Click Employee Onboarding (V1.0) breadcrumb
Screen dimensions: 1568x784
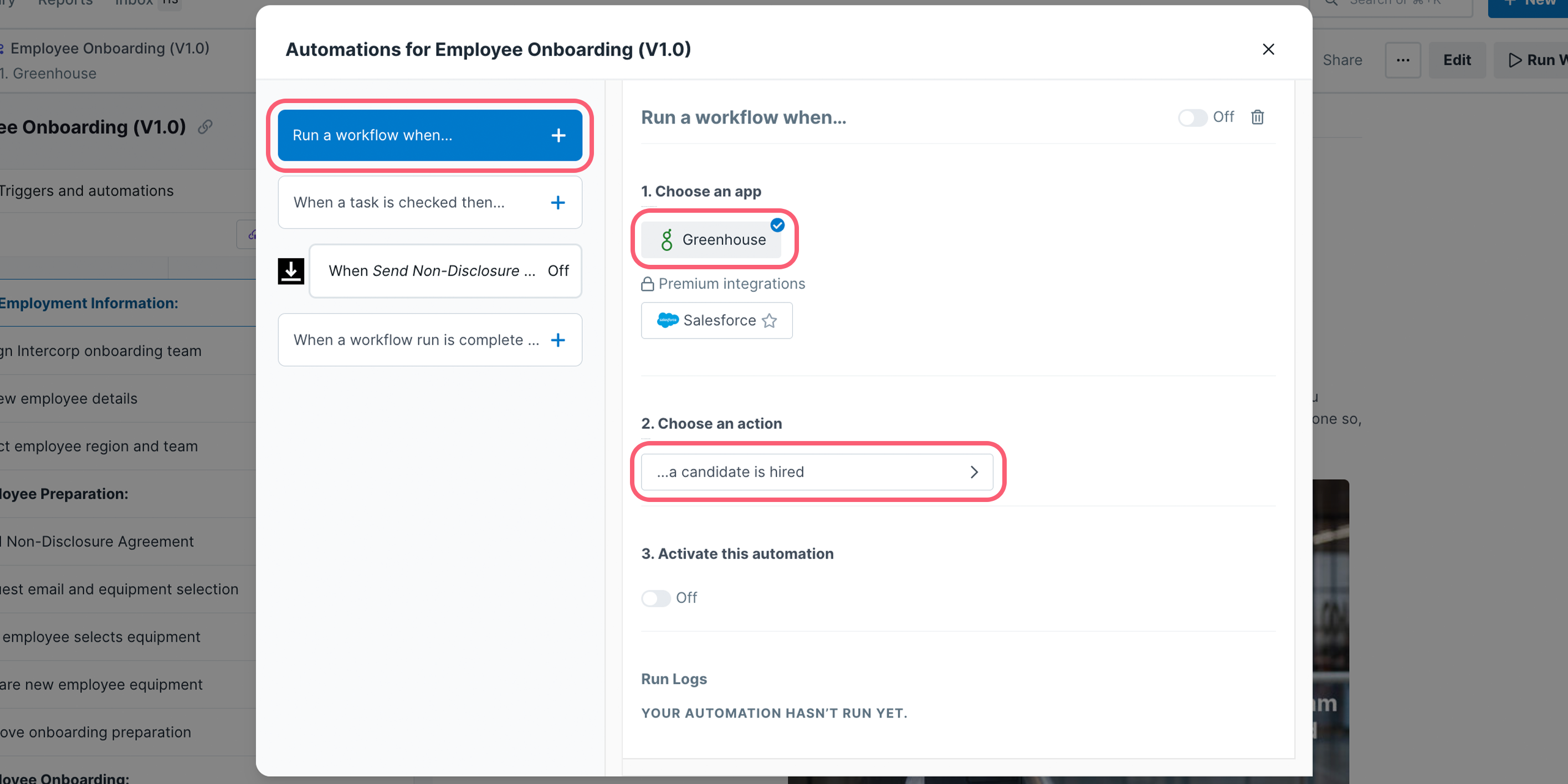pyautogui.click(x=110, y=48)
